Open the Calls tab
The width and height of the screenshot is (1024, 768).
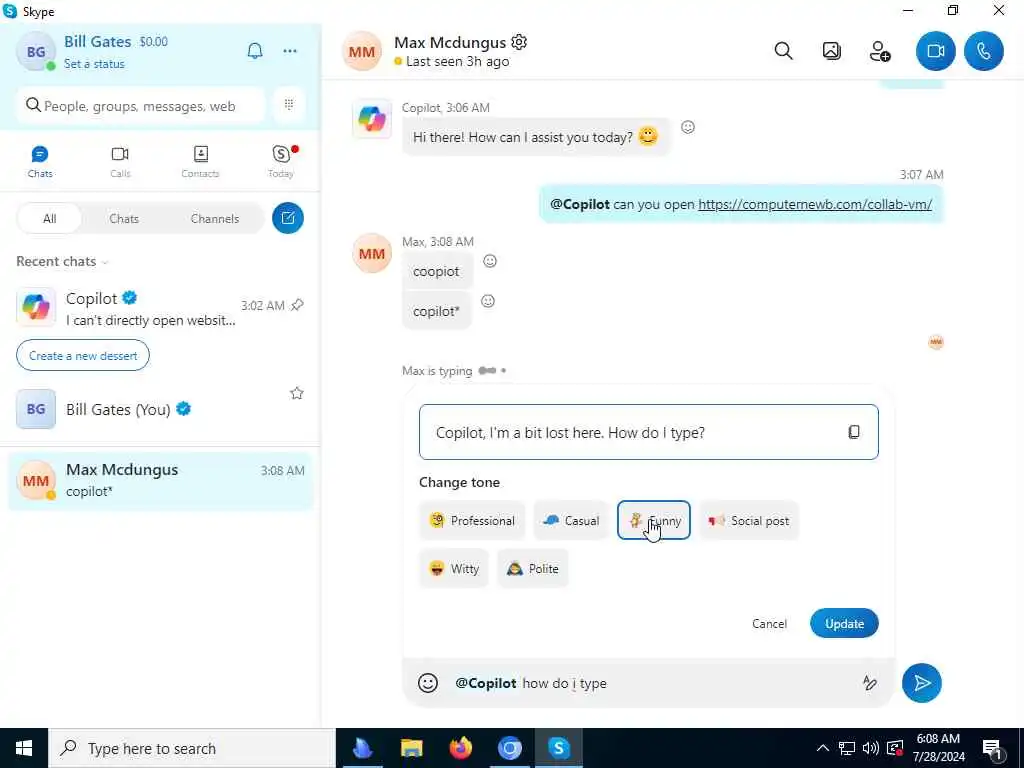tap(120, 161)
